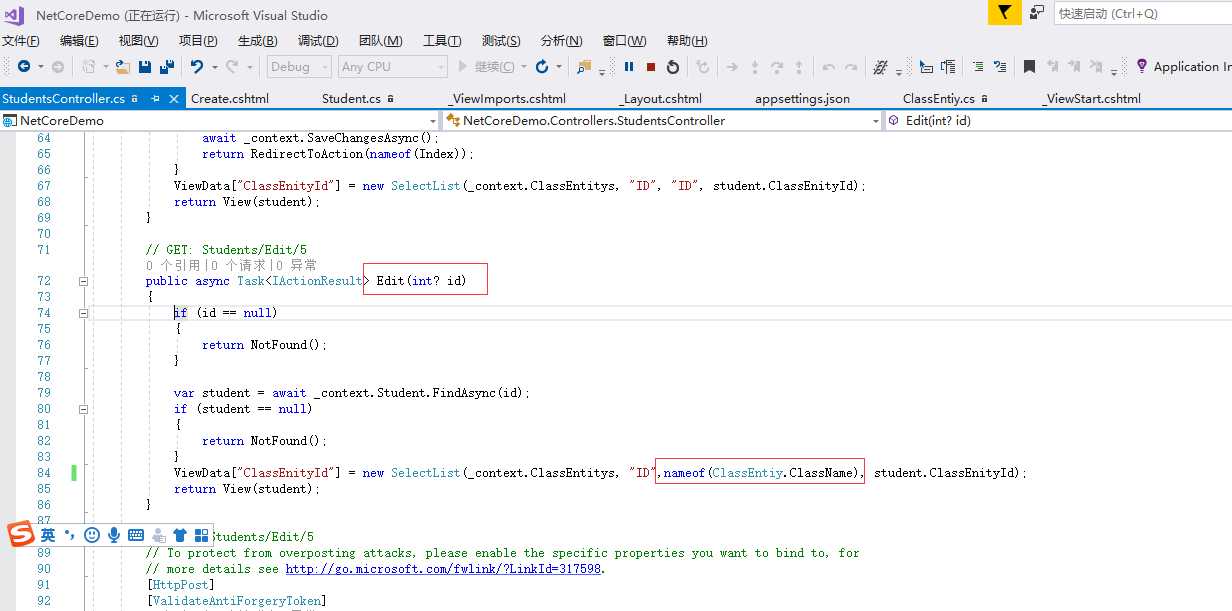
Task: Open the 帮助(H) menu
Action: 686,41
